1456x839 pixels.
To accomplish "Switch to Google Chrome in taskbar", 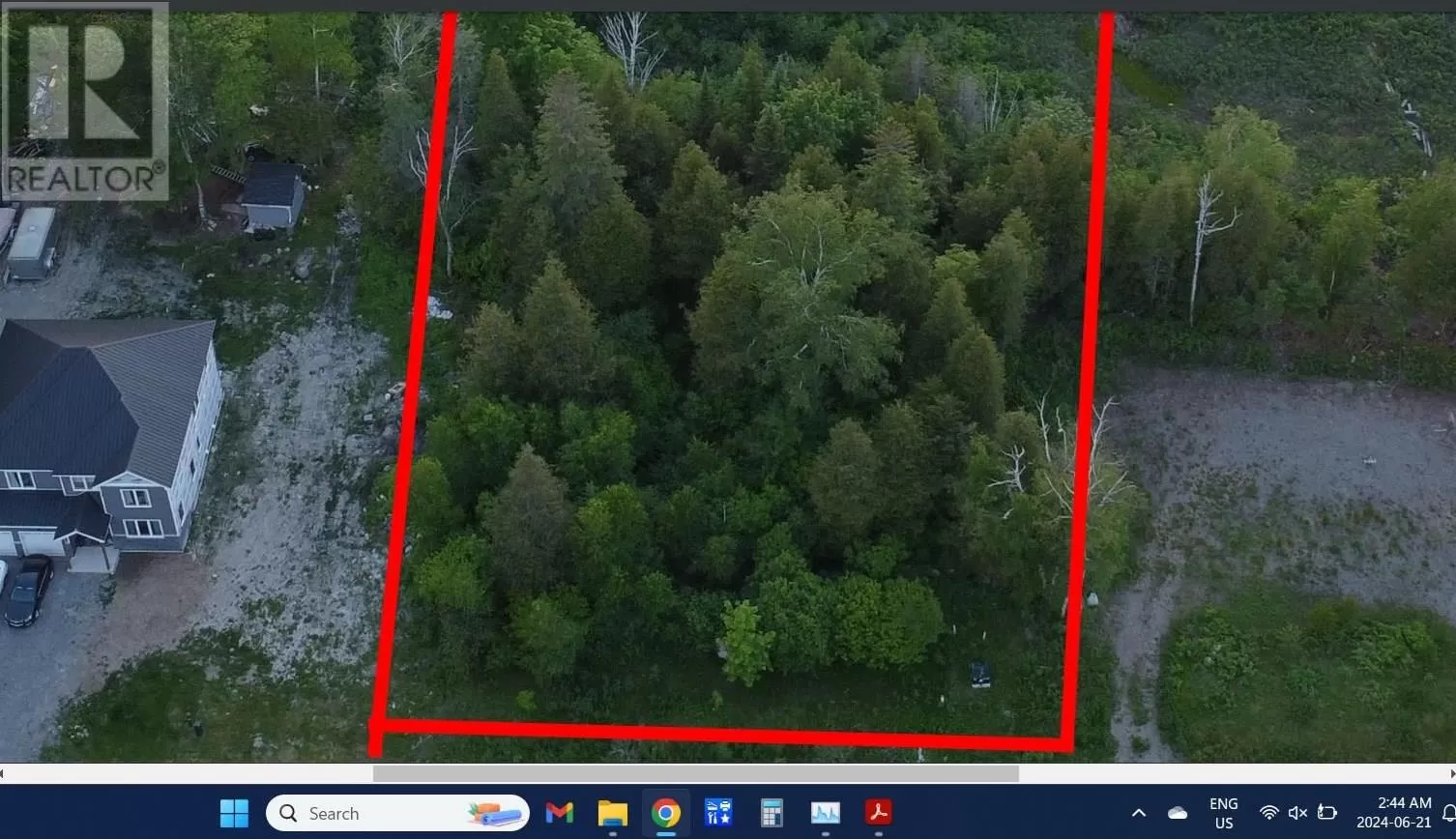I will point(665,813).
